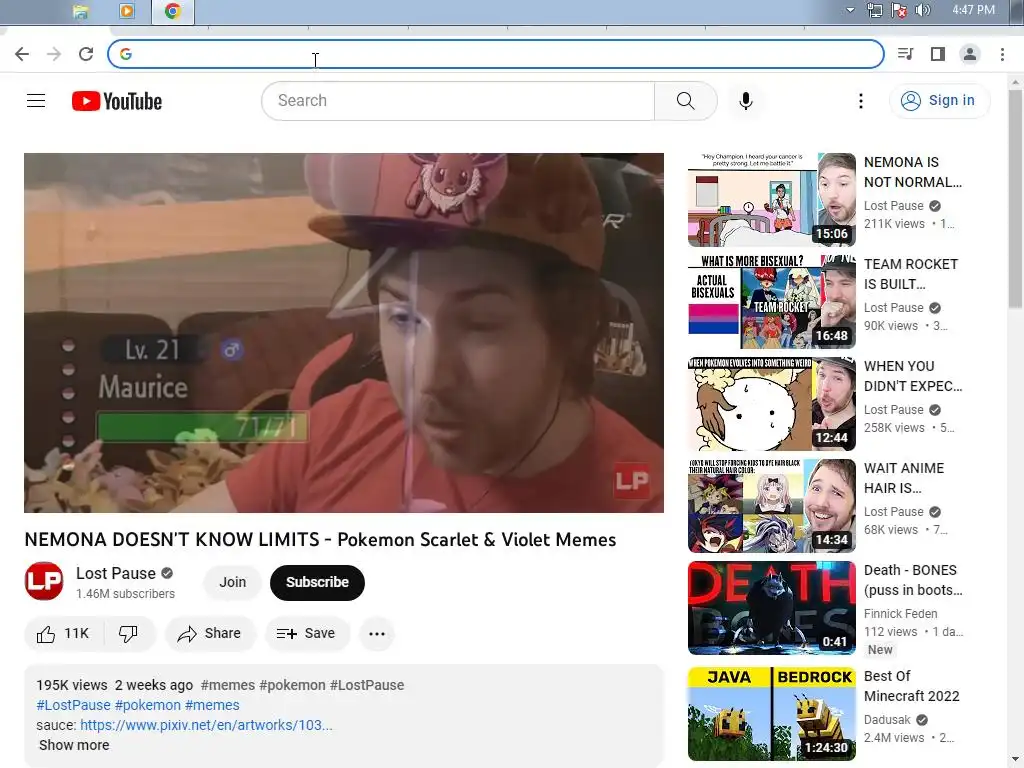This screenshot has height=768, width=1024.
Task: Reload the page with the refresh icon
Action: coord(86,54)
